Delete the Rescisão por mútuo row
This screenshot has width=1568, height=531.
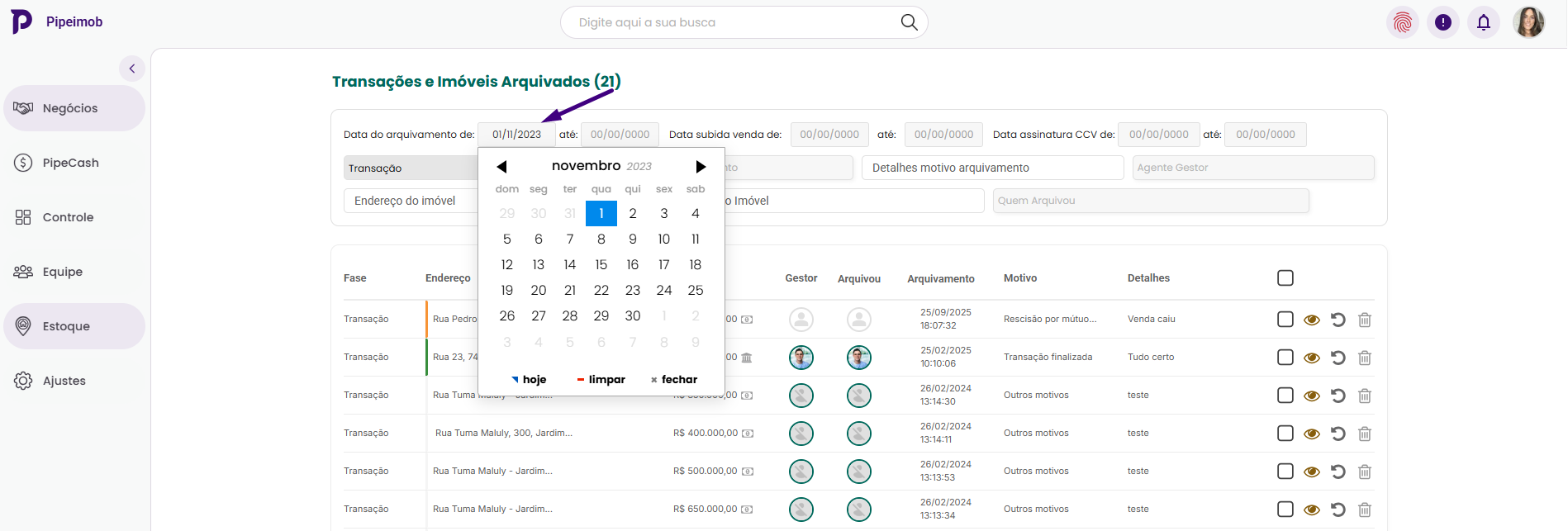coord(1364,320)
